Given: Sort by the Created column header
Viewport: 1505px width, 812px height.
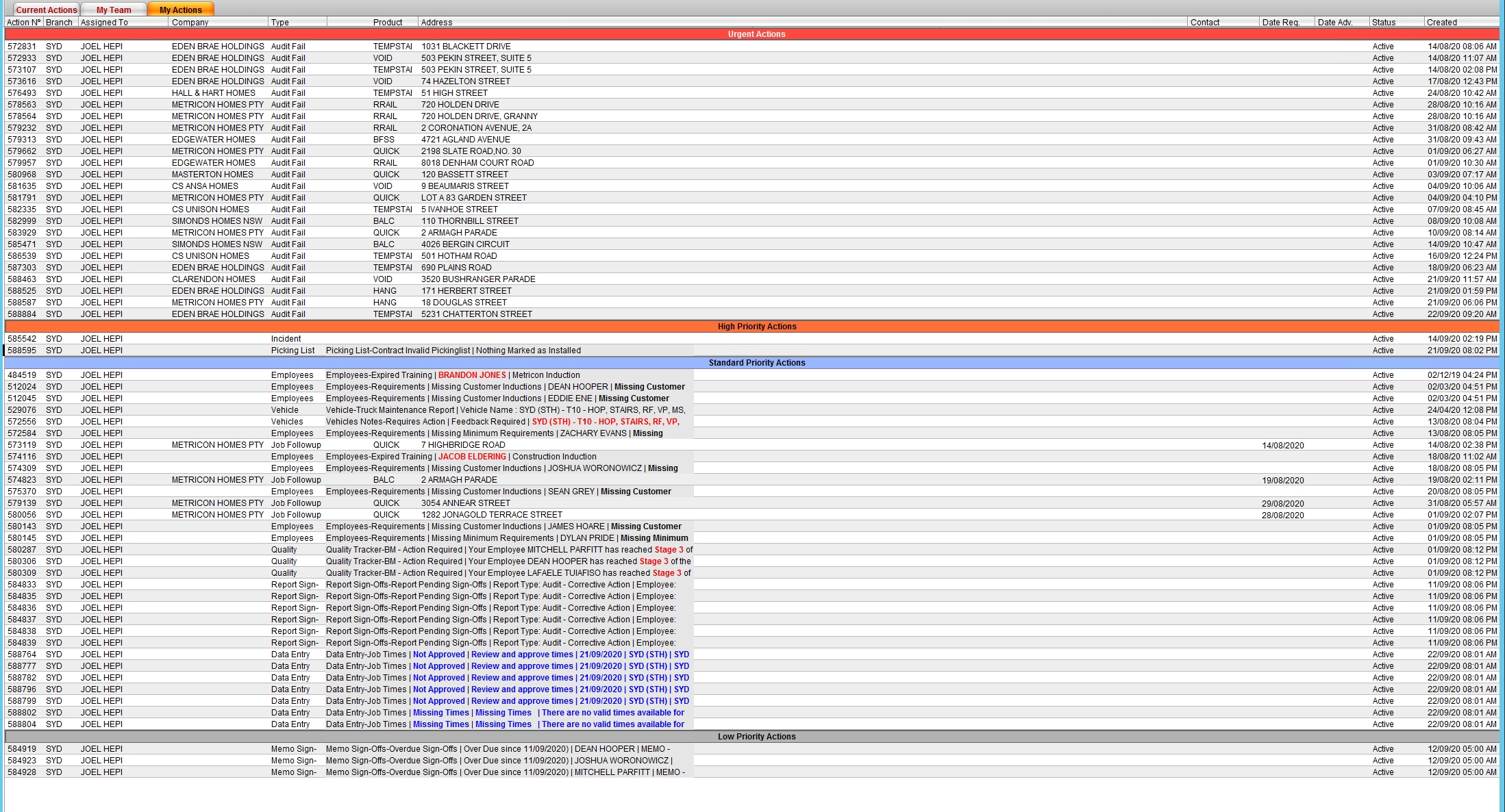Looking at the screenshot, I should 1441,22.
